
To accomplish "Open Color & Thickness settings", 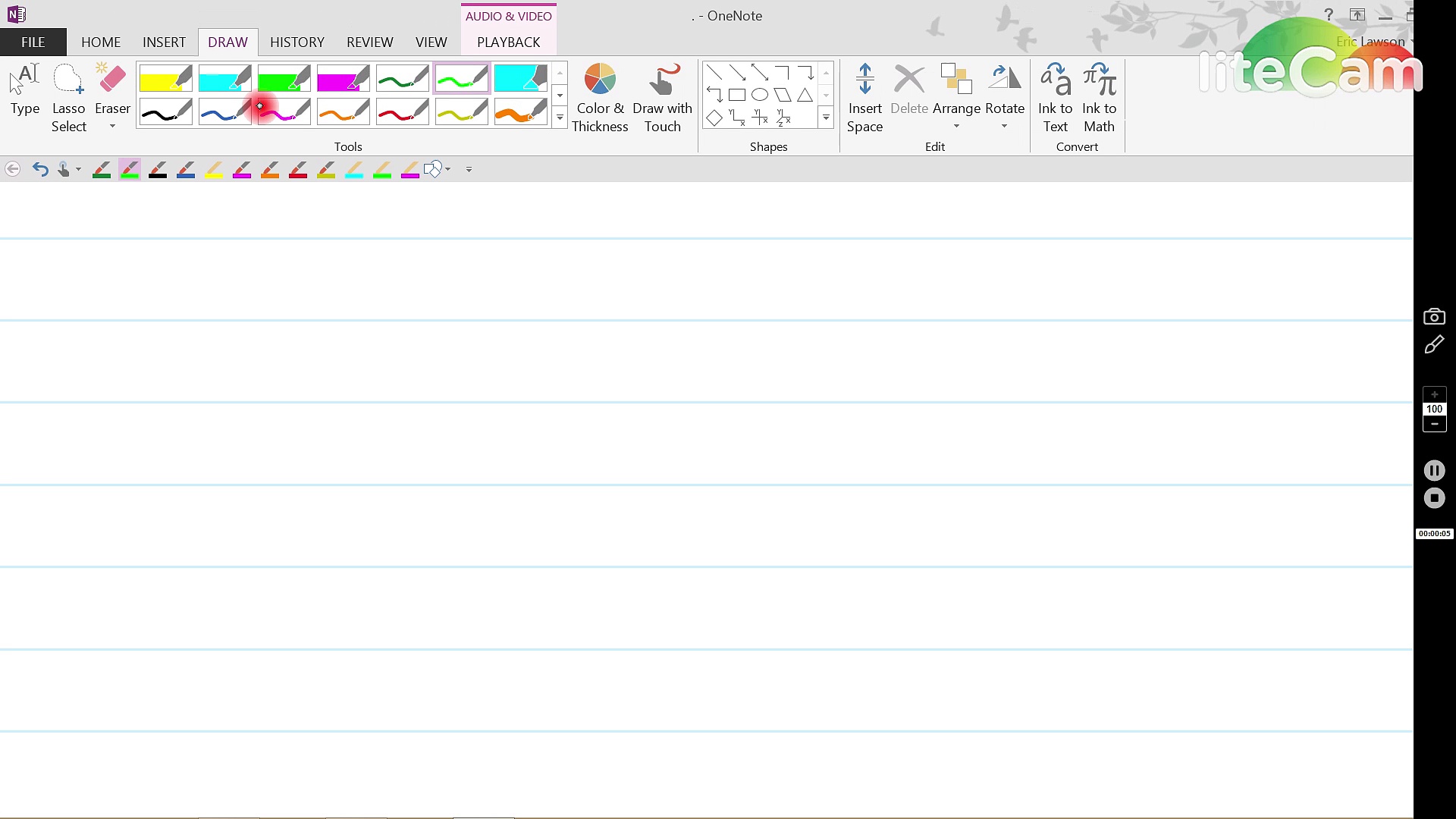I will click(599, 99).
